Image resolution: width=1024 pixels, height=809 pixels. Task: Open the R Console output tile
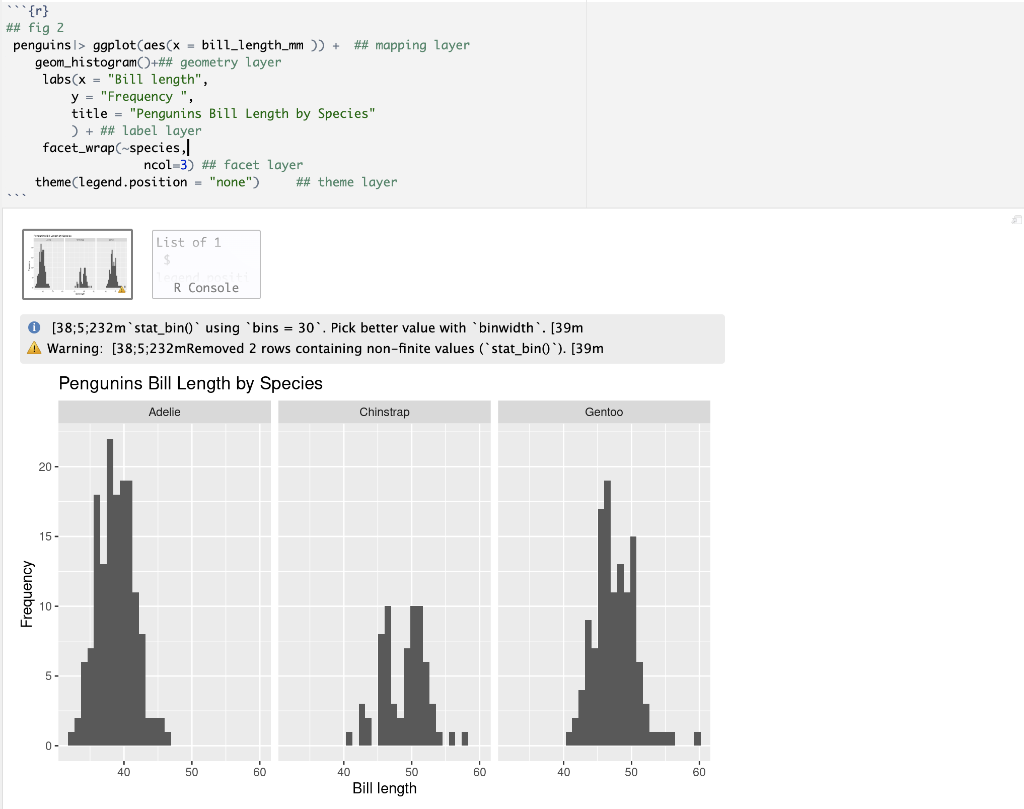coord(206,286)
